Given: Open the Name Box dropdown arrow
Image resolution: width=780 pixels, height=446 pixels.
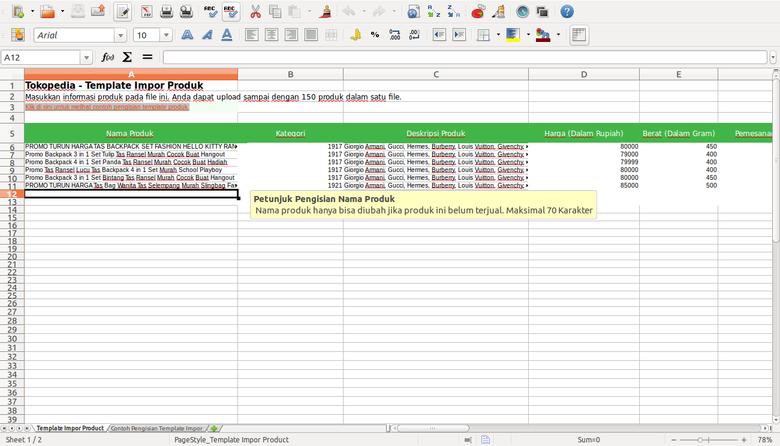Looking at the screenshot, I should [x=86, y=58].
